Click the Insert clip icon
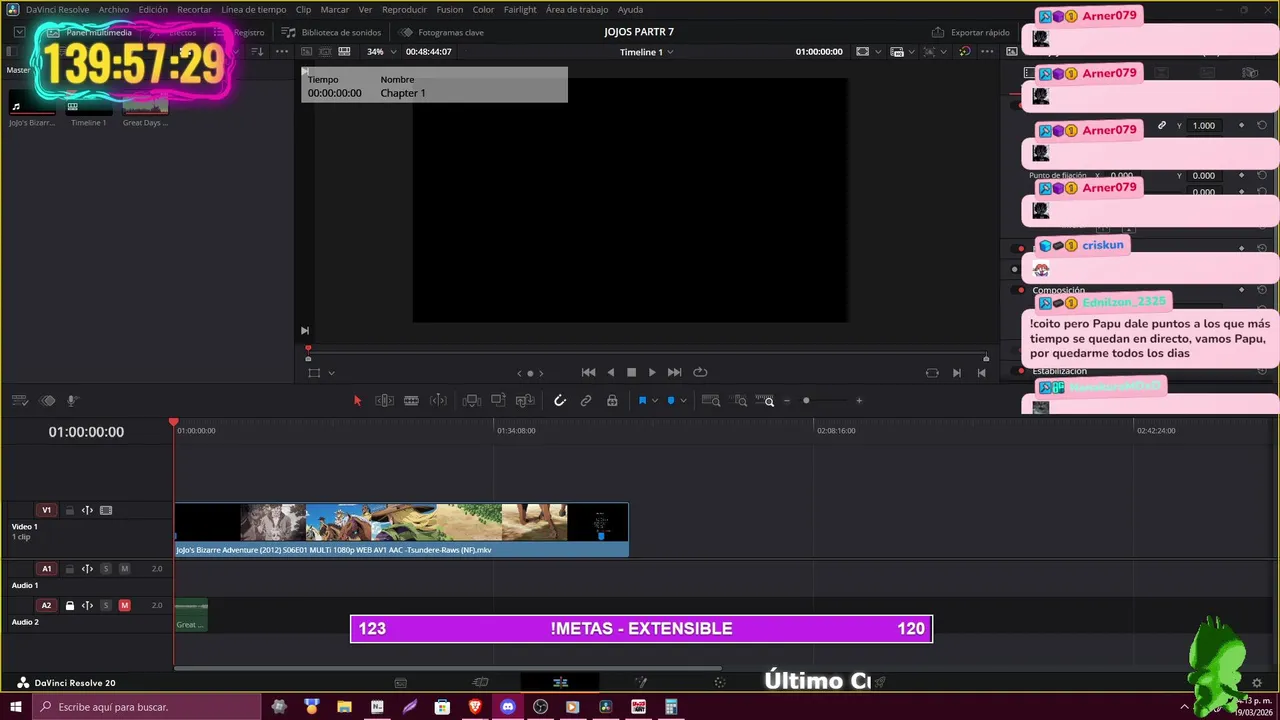The width and height of the screenshot is (1280, 720). (x=472, y=401)
